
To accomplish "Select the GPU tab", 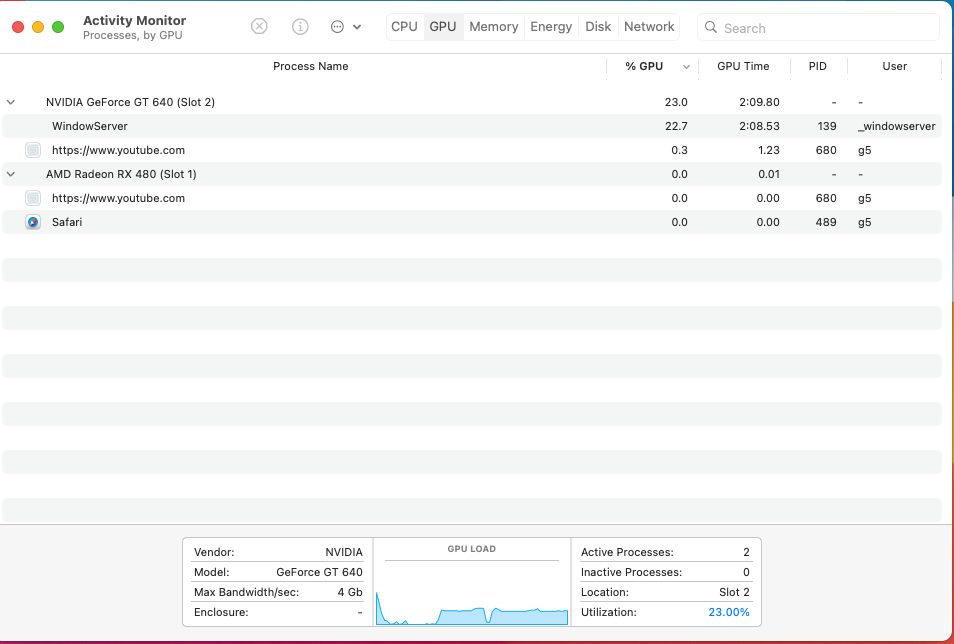I will (443, 27).
